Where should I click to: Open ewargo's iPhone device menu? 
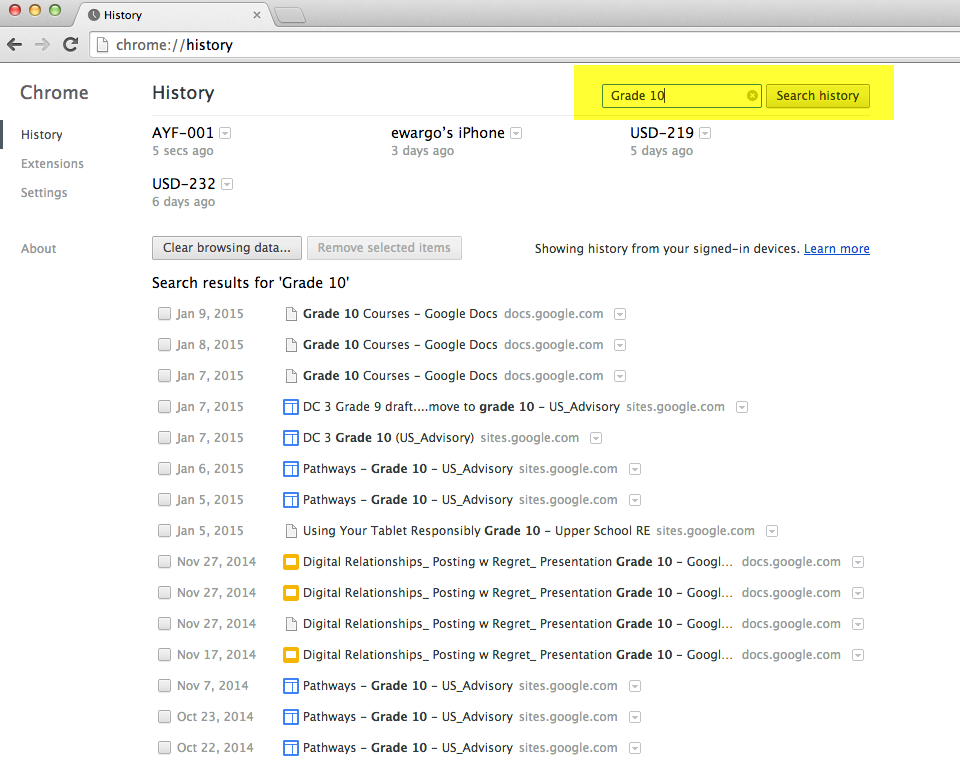click(516, 133)
